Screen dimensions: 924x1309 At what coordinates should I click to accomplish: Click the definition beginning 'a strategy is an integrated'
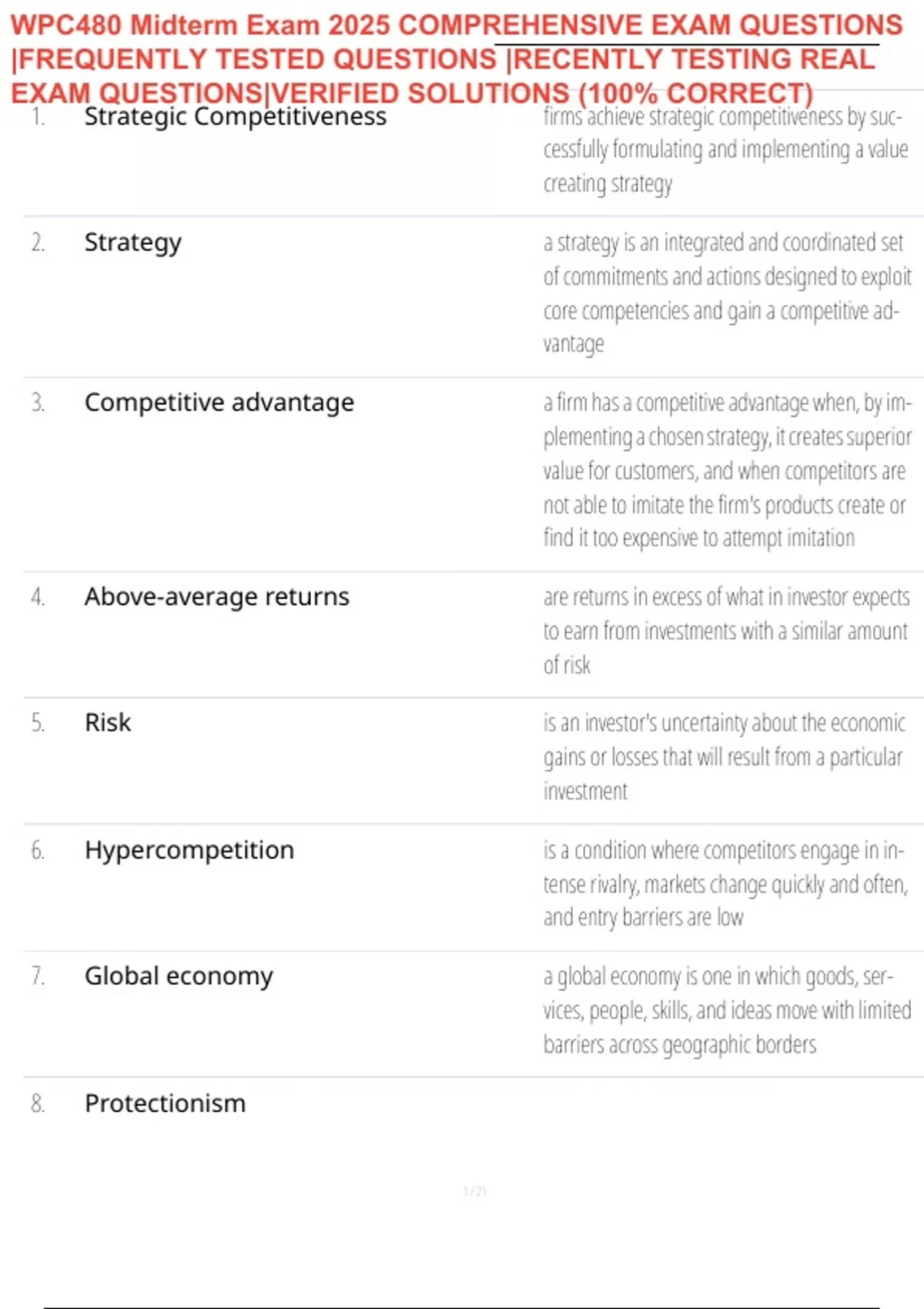click(x=726, y=293)
